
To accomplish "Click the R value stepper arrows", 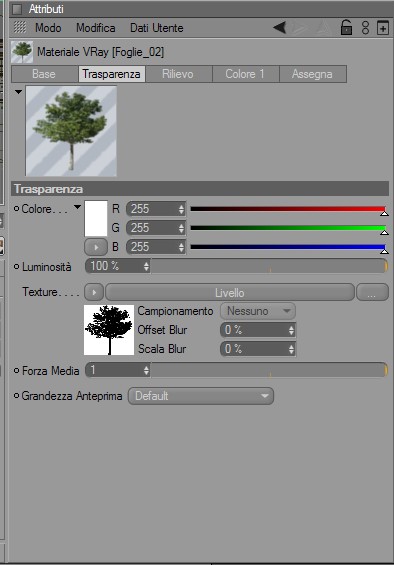I will tap(181, 209).
